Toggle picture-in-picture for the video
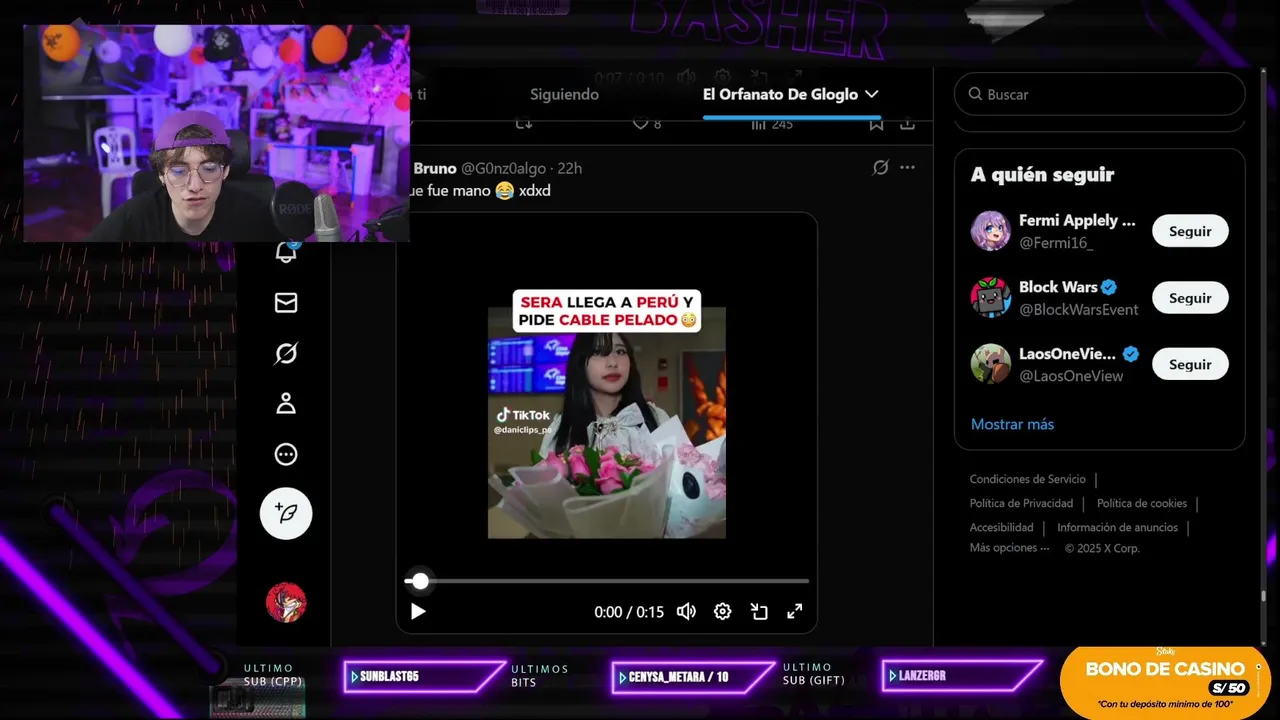This screenshot has width=1280, height=720. coord(759,611)
